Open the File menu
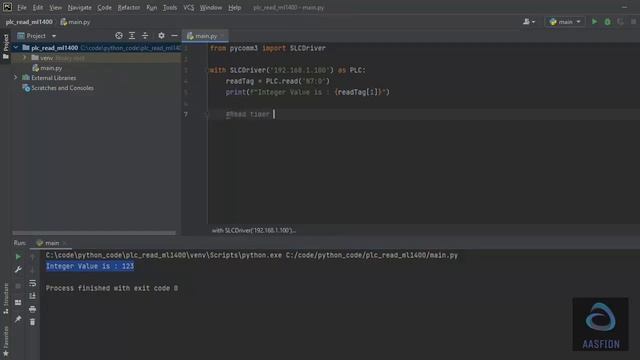 click(22, 7)
